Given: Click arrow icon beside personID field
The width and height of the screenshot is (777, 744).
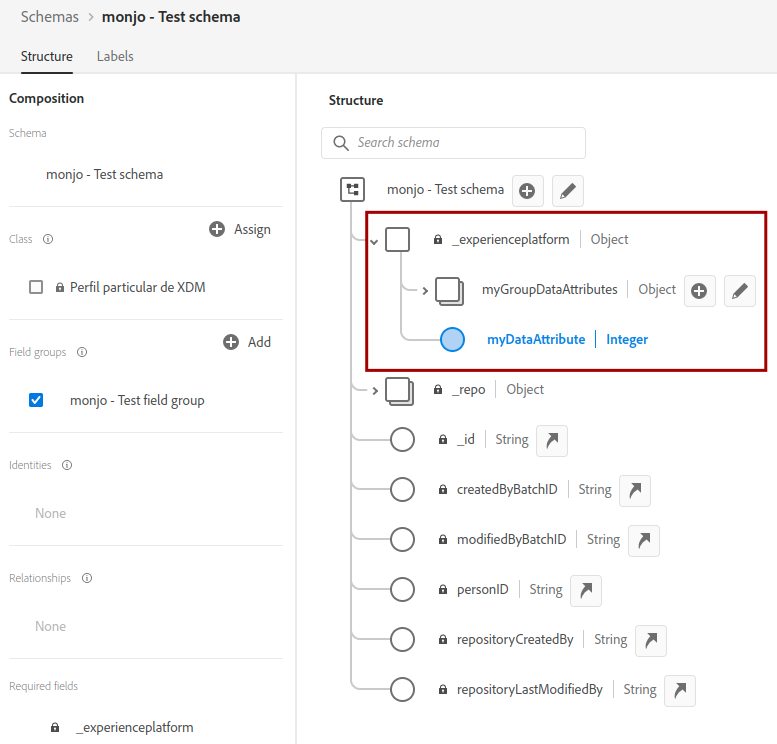Looking at the screenshot, I should (x=586, y=591).
